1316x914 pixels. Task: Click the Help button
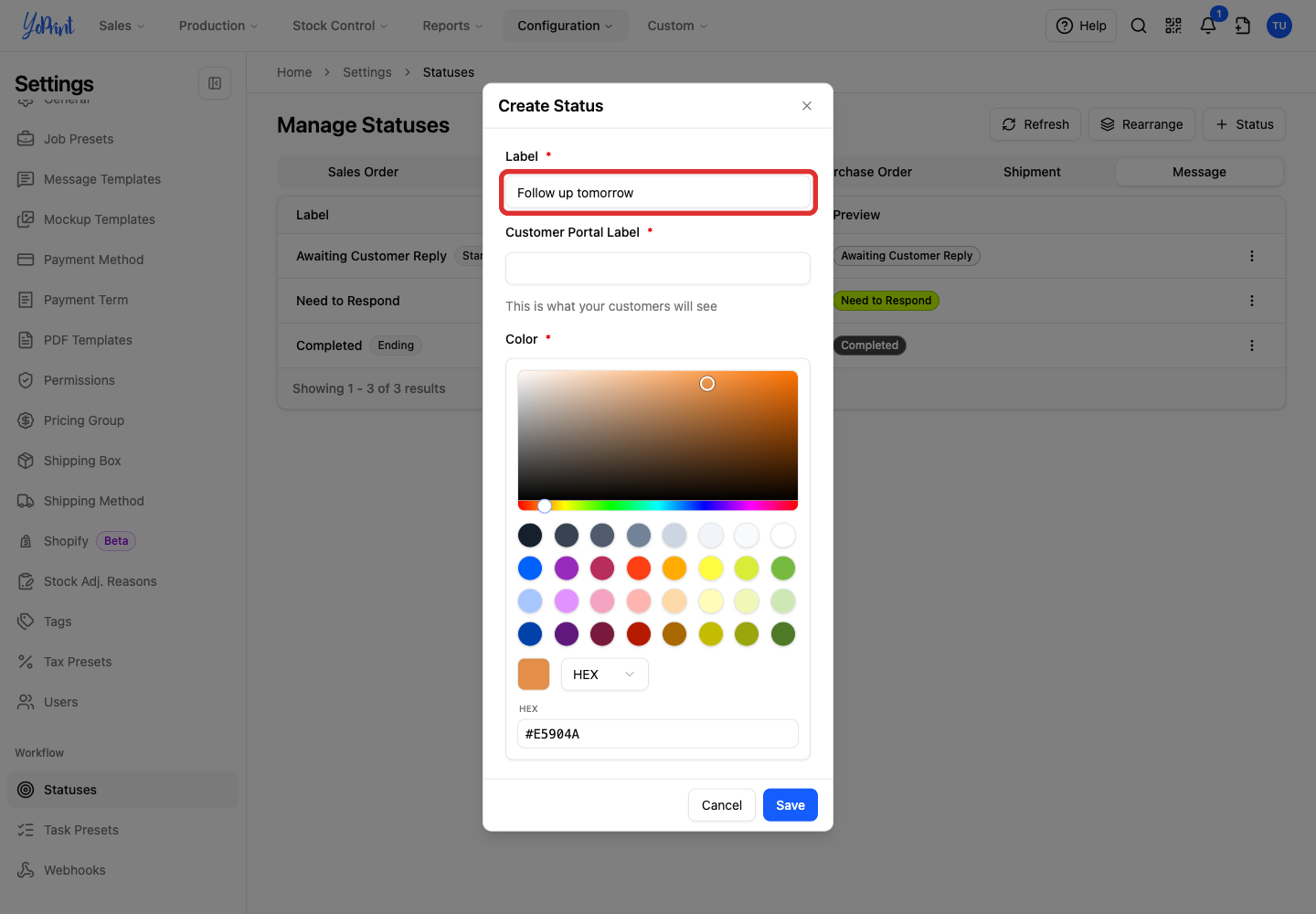click(x=1081, y=26)
